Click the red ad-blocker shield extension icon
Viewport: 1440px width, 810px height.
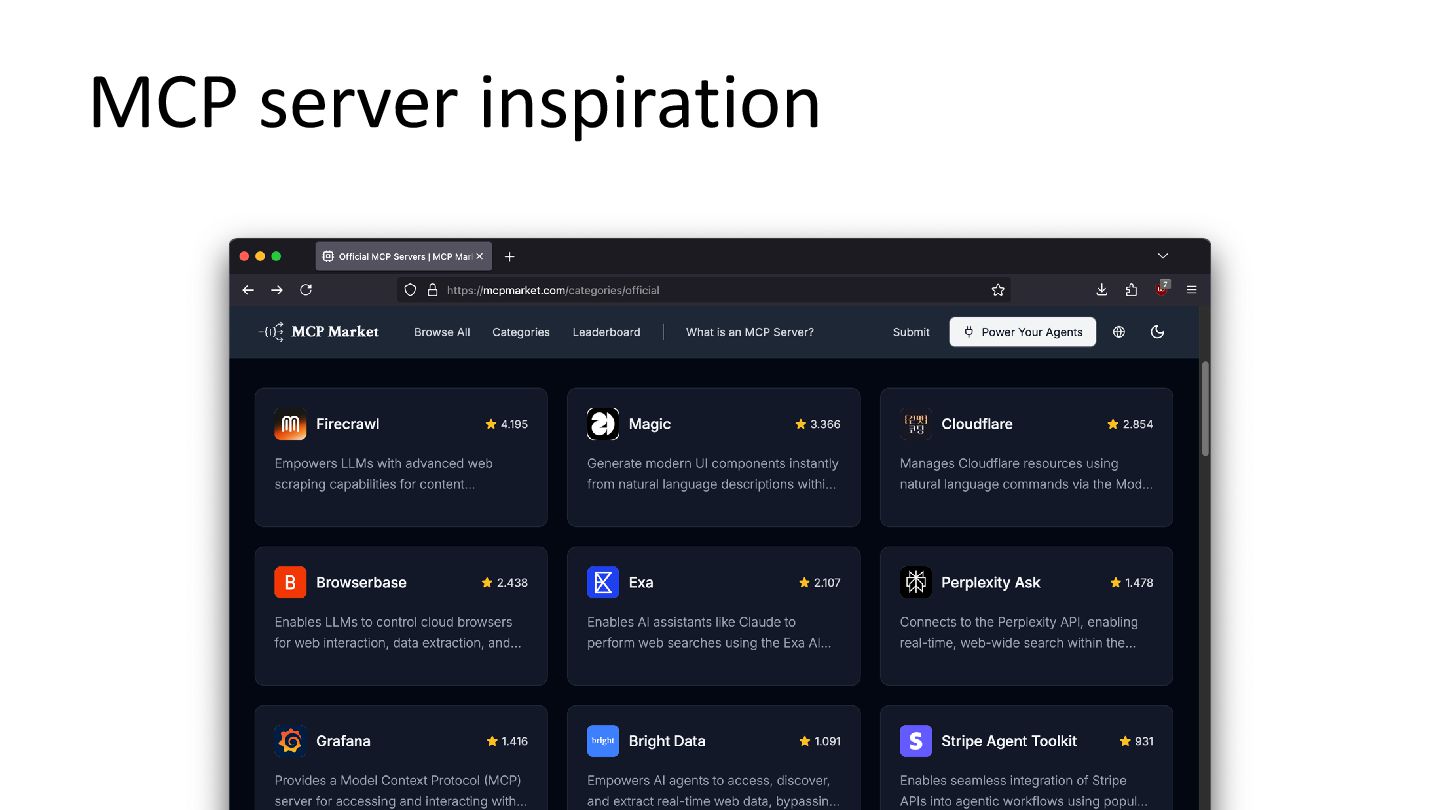(x=1162, y=288)
